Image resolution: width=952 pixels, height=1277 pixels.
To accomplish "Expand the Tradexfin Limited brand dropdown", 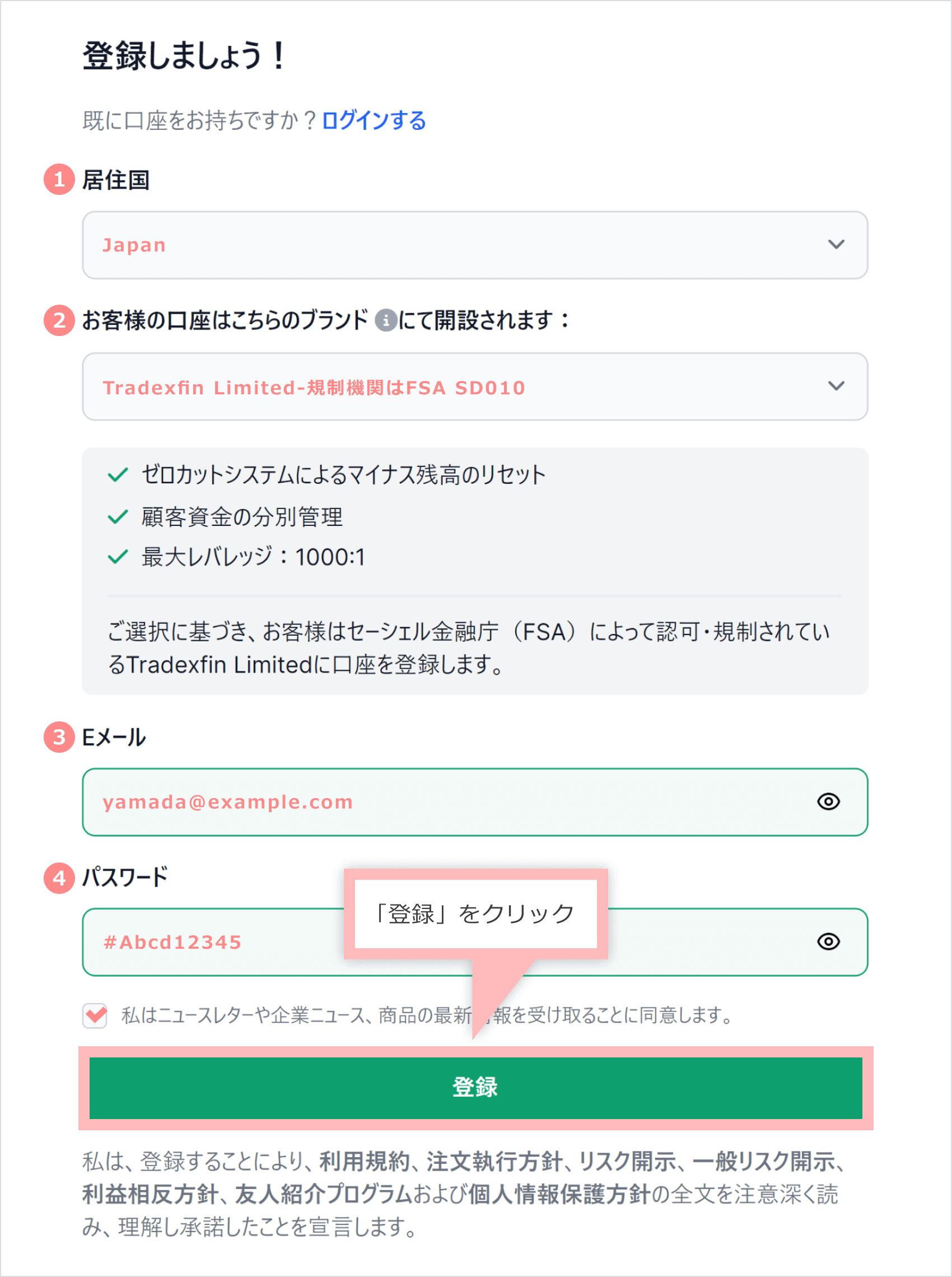I will (x=474, y=386).
